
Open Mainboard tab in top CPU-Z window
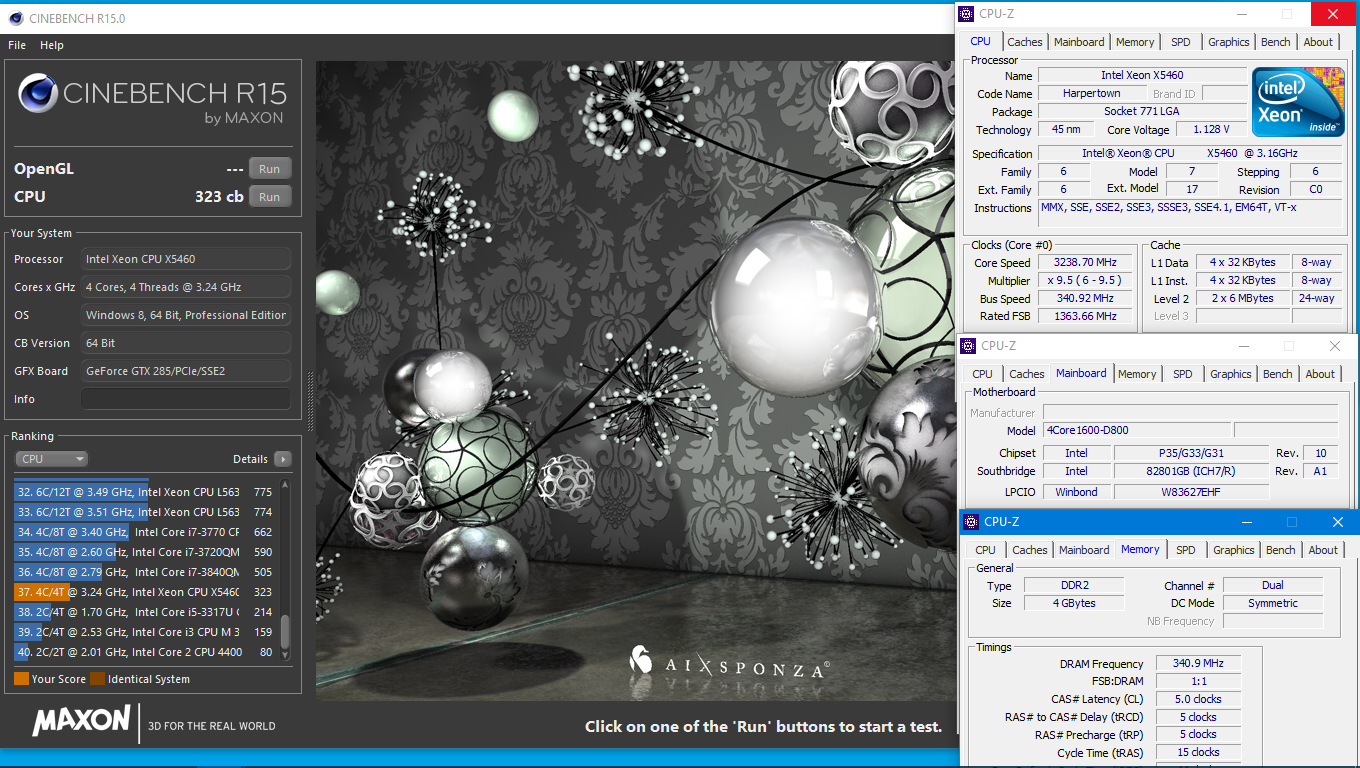1079,42
